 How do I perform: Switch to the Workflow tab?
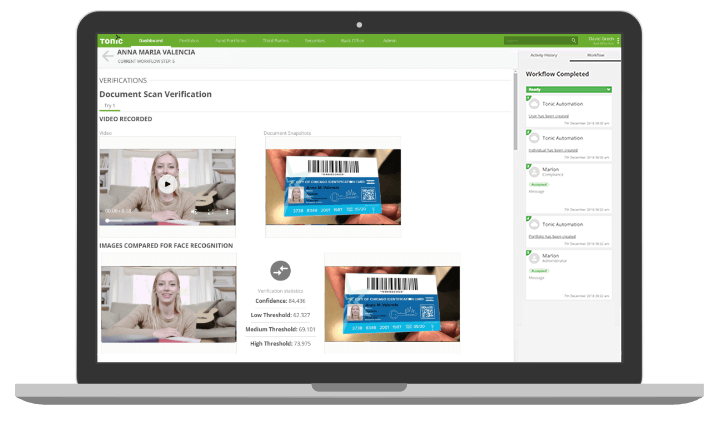(x=594, y=57)
